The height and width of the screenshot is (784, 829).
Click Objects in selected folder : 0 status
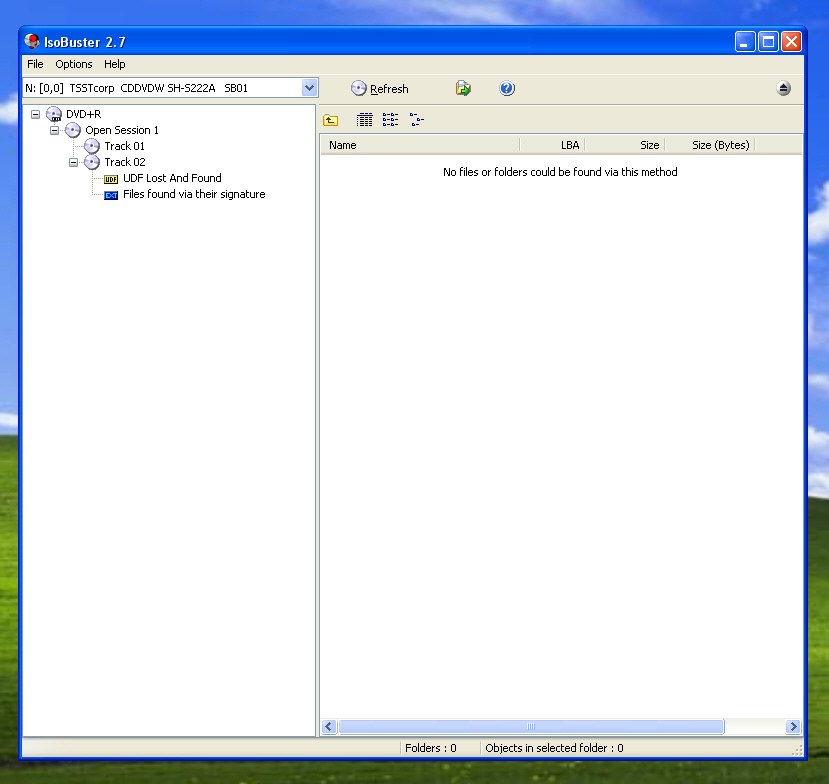click(554, 748)
